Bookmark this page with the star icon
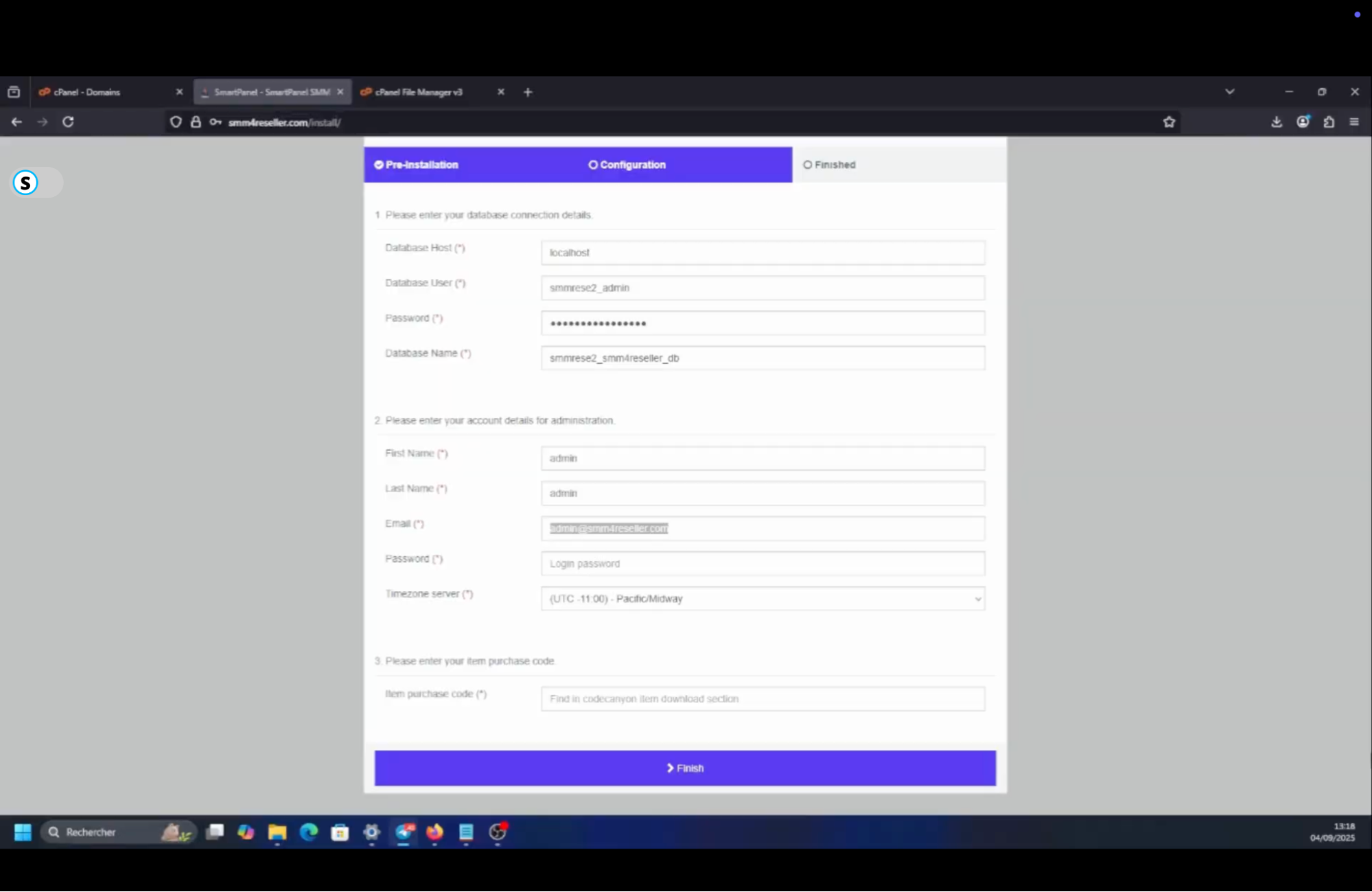 (x=1168, y=122)
